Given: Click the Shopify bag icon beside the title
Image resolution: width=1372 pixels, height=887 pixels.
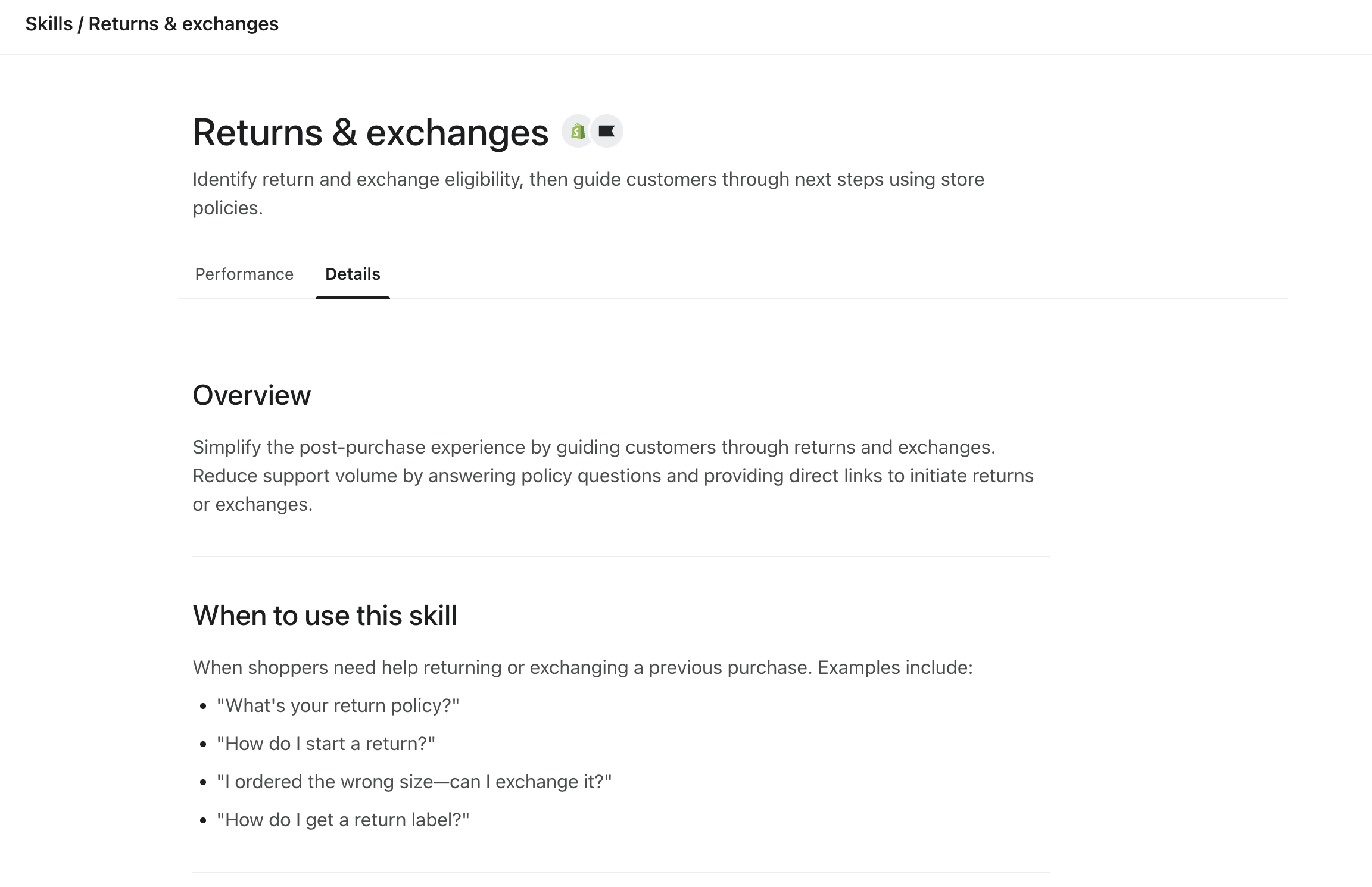Looking at the screenshot, I should (577, 132).
